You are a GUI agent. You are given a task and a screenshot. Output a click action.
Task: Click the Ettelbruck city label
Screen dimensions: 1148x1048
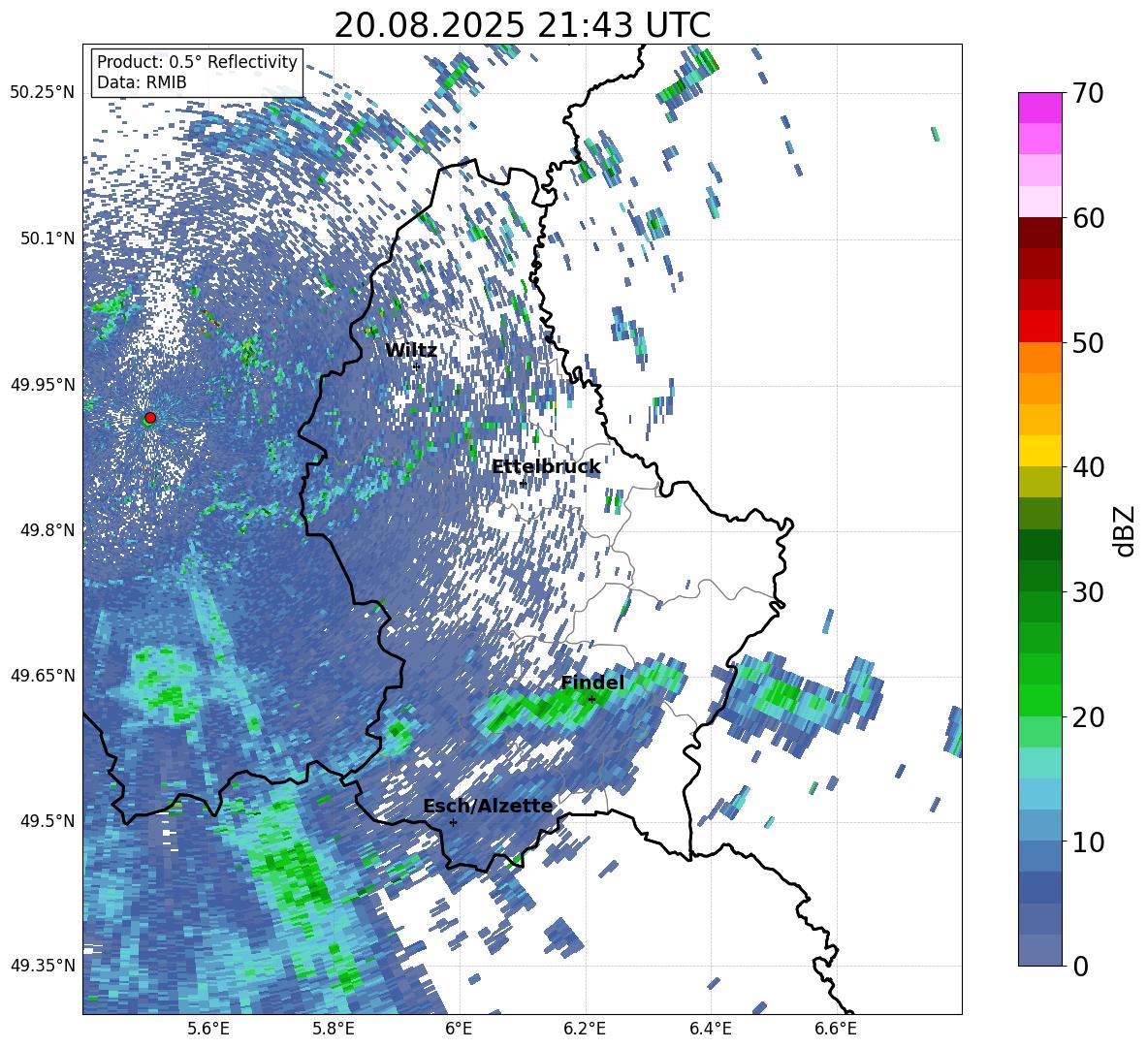pos(546,467)
